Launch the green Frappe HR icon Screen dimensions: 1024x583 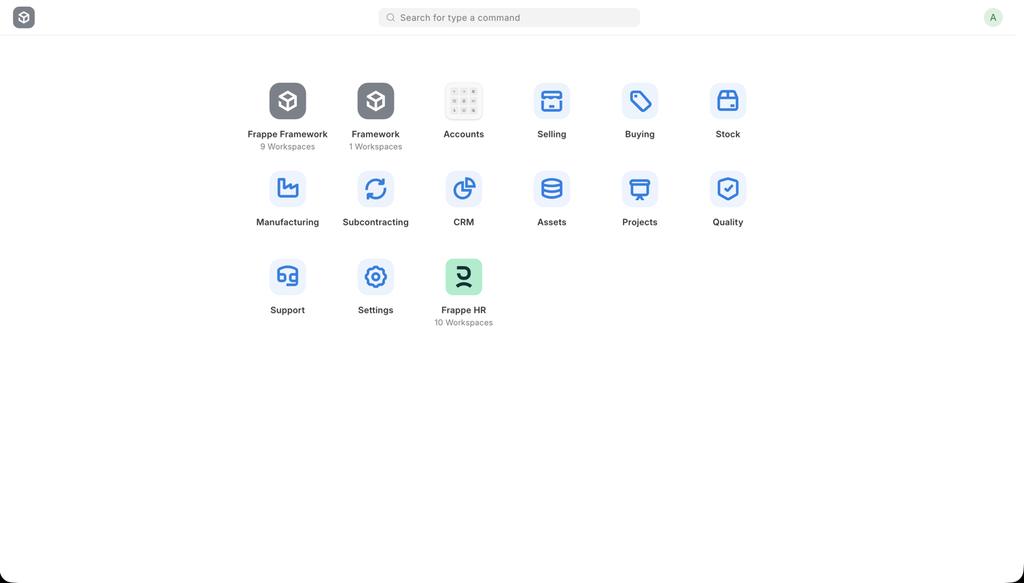(x=464, y=277)
